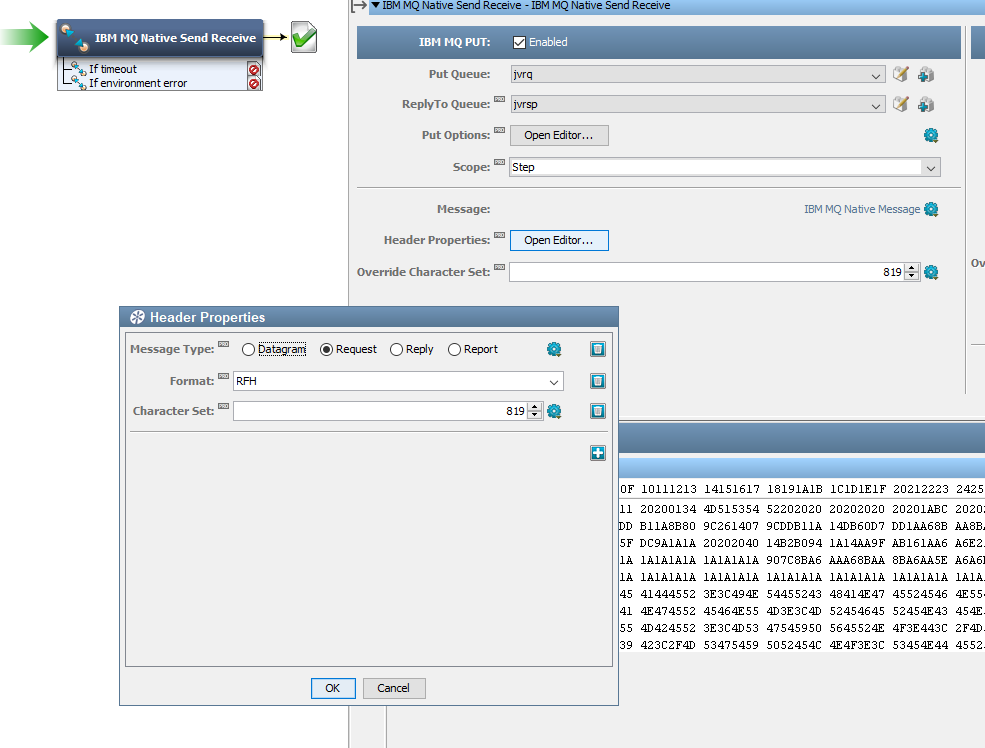Open the Put Queue dropdown
Viewport: 985px width, 748px height.
coord(876,75)
